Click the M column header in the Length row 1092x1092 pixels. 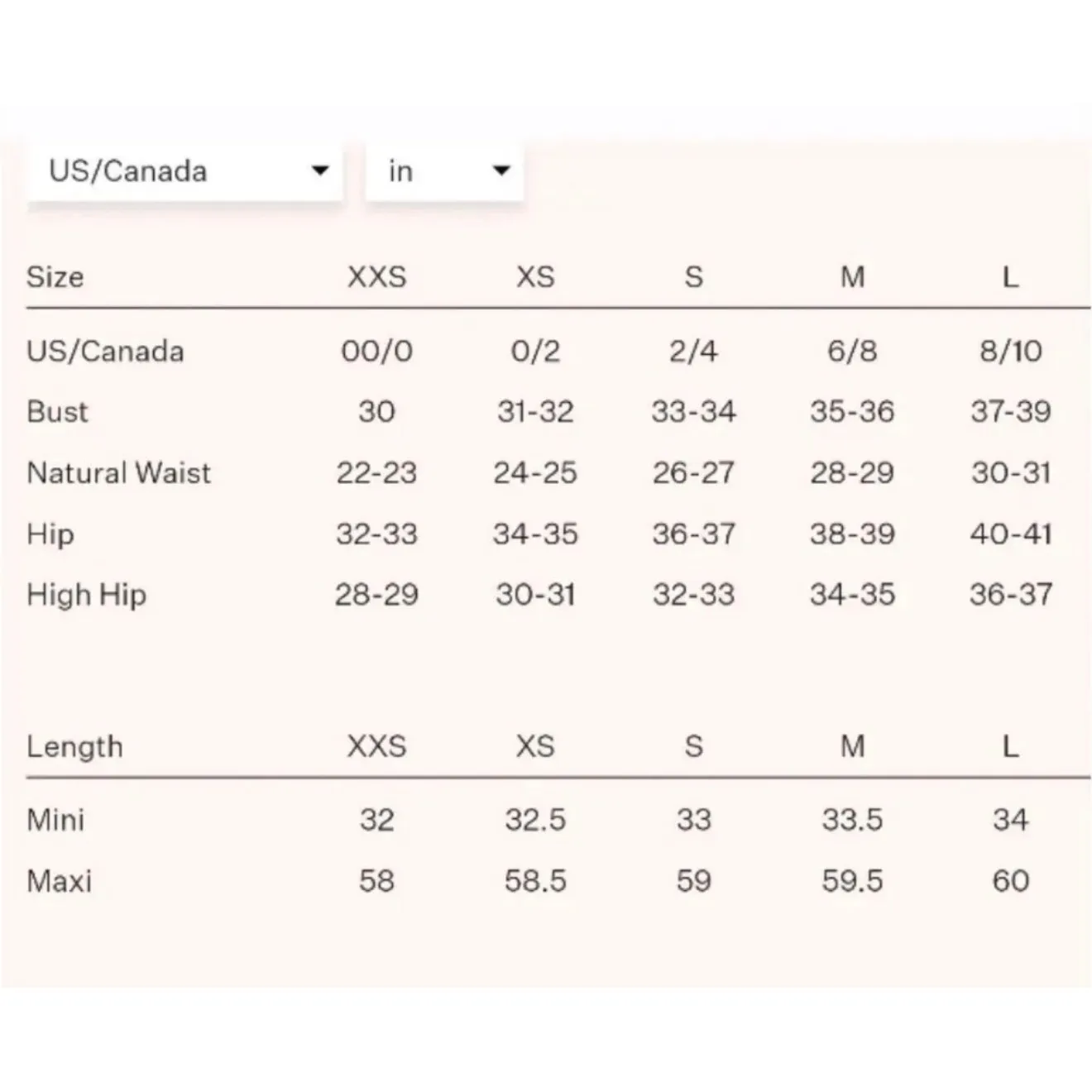[x=852, y=746]
